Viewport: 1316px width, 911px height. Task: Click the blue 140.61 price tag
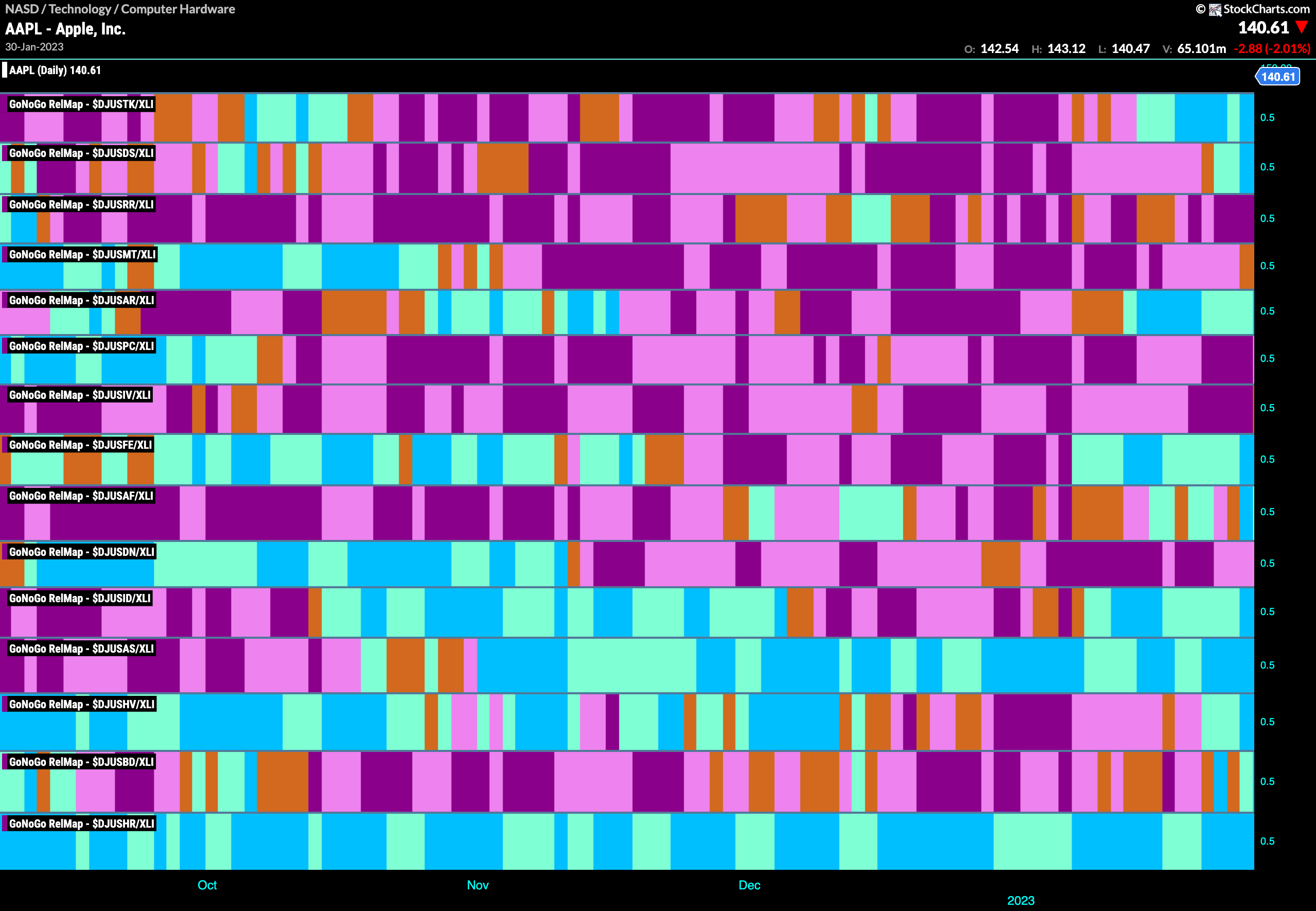pos(1278,77)
